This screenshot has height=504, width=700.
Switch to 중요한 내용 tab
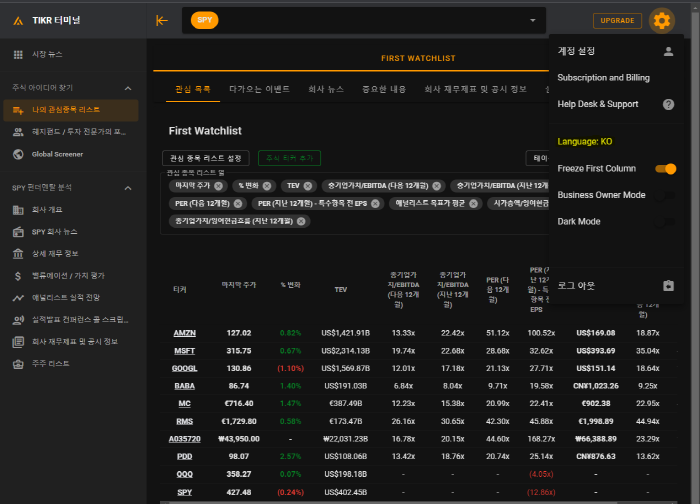tap(384, 89)
